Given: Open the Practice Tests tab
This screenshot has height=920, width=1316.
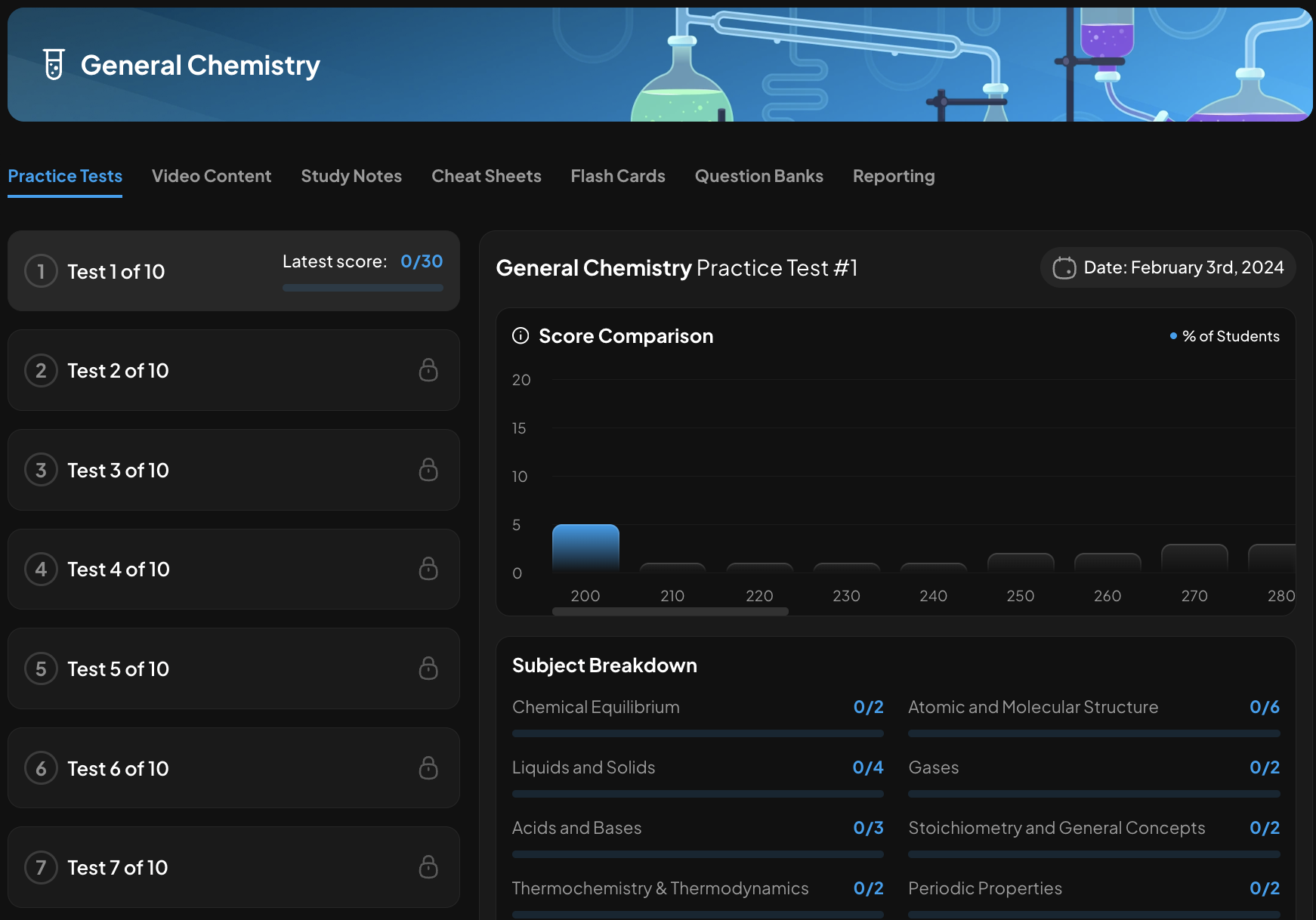Looking at the screenshot, I should click(65, 176).
